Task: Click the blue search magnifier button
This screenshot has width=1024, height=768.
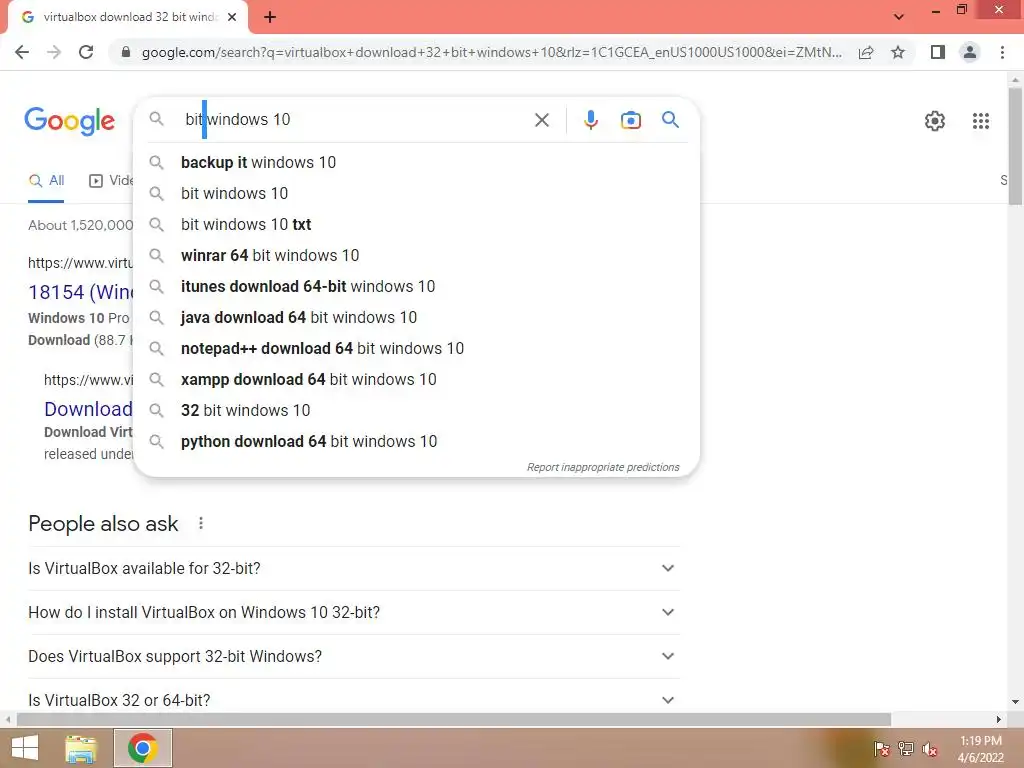Action: (x=670, y=120)
